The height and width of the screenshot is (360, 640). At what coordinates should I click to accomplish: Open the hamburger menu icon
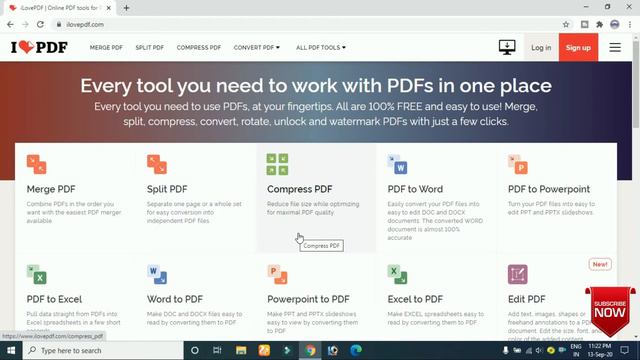[615, 47]
